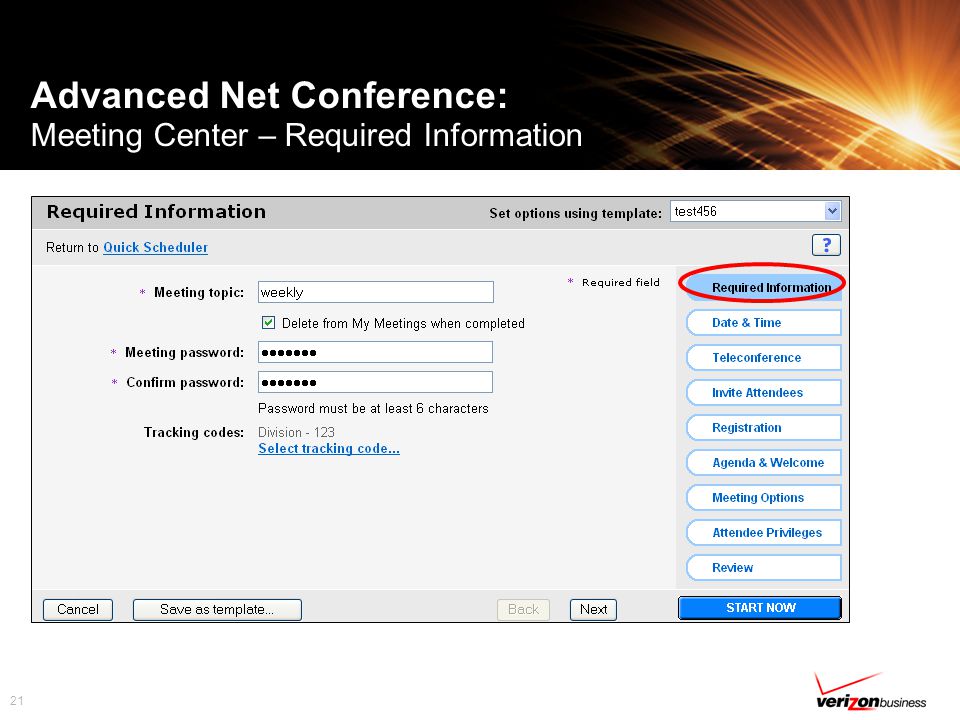Focus the Meeting password field
This screenshot has height=720, width=960.
[x=375, y=352]
